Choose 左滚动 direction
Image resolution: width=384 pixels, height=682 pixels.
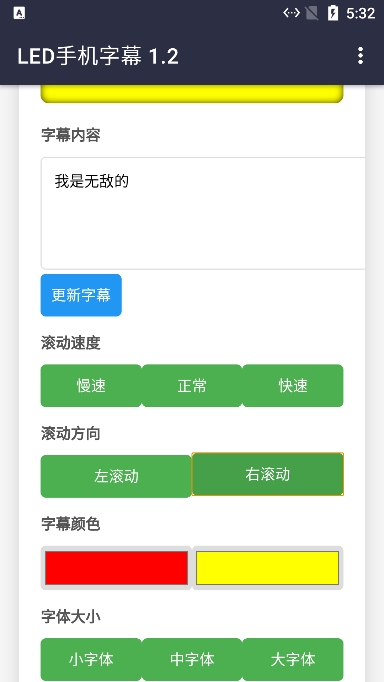116,476
